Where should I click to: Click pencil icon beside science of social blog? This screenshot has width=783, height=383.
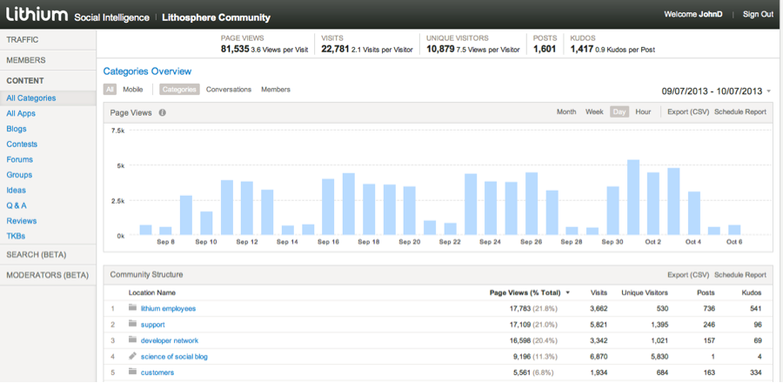click(132, 356)
